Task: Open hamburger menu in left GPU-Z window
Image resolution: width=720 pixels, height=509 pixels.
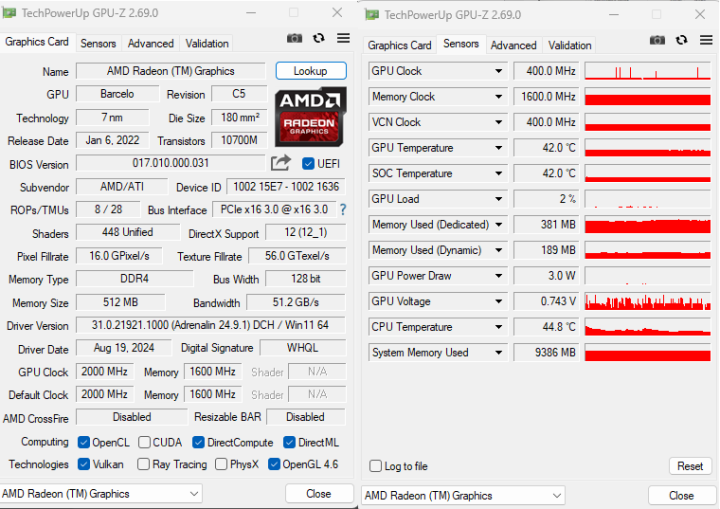Action: [x=343, y=38]
